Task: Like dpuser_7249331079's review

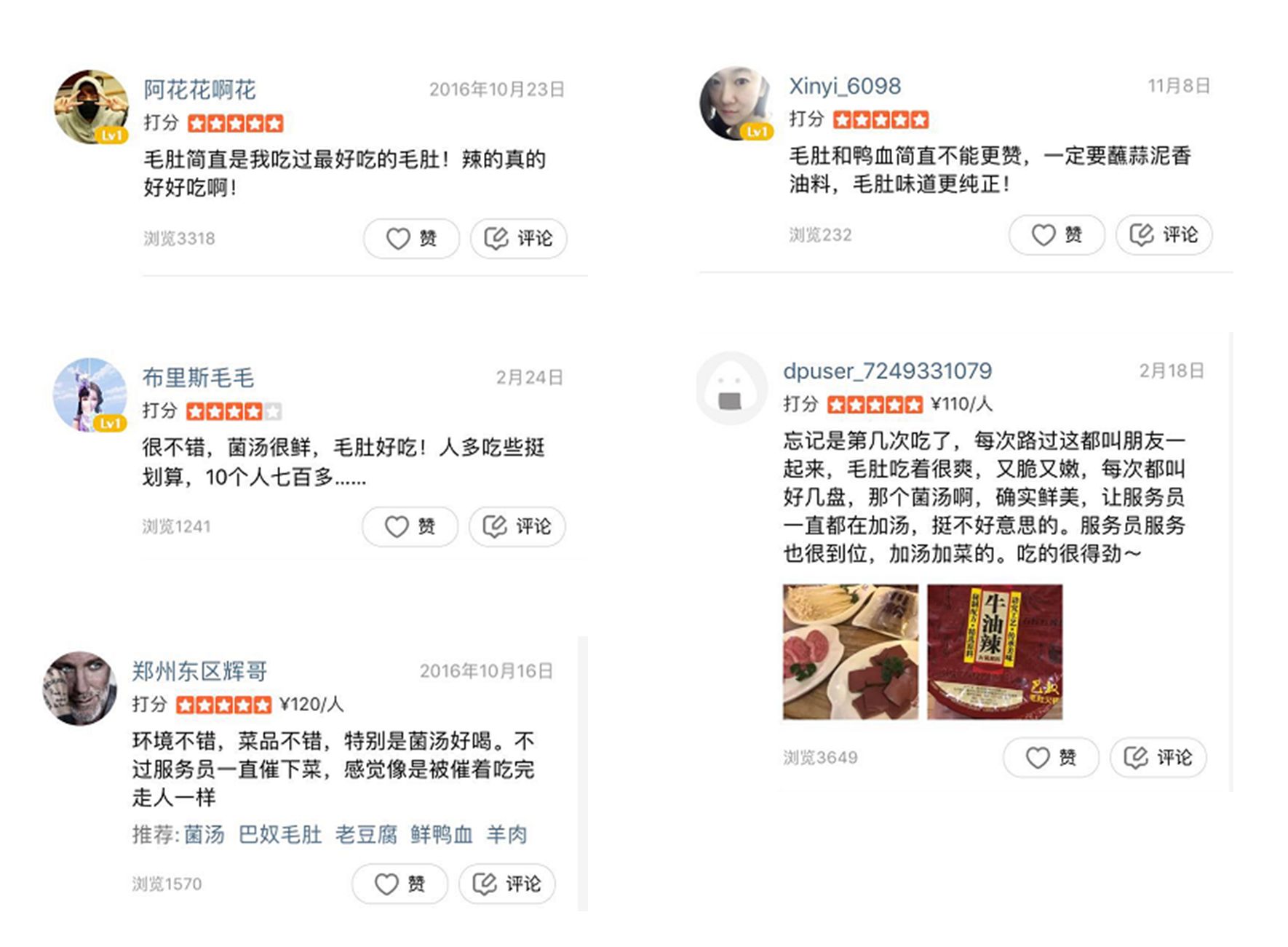Action: point(1051,758)
